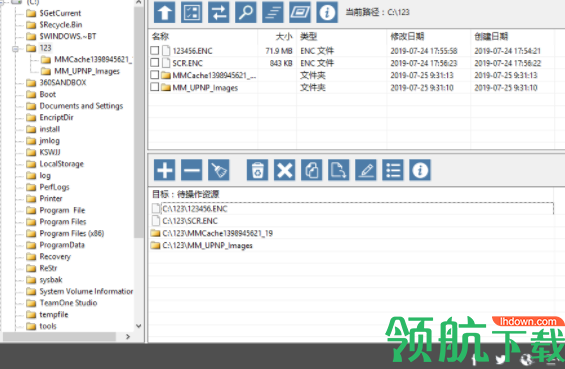
Task: Click the bullet list icon in lower toolbar
Action: 393,170
